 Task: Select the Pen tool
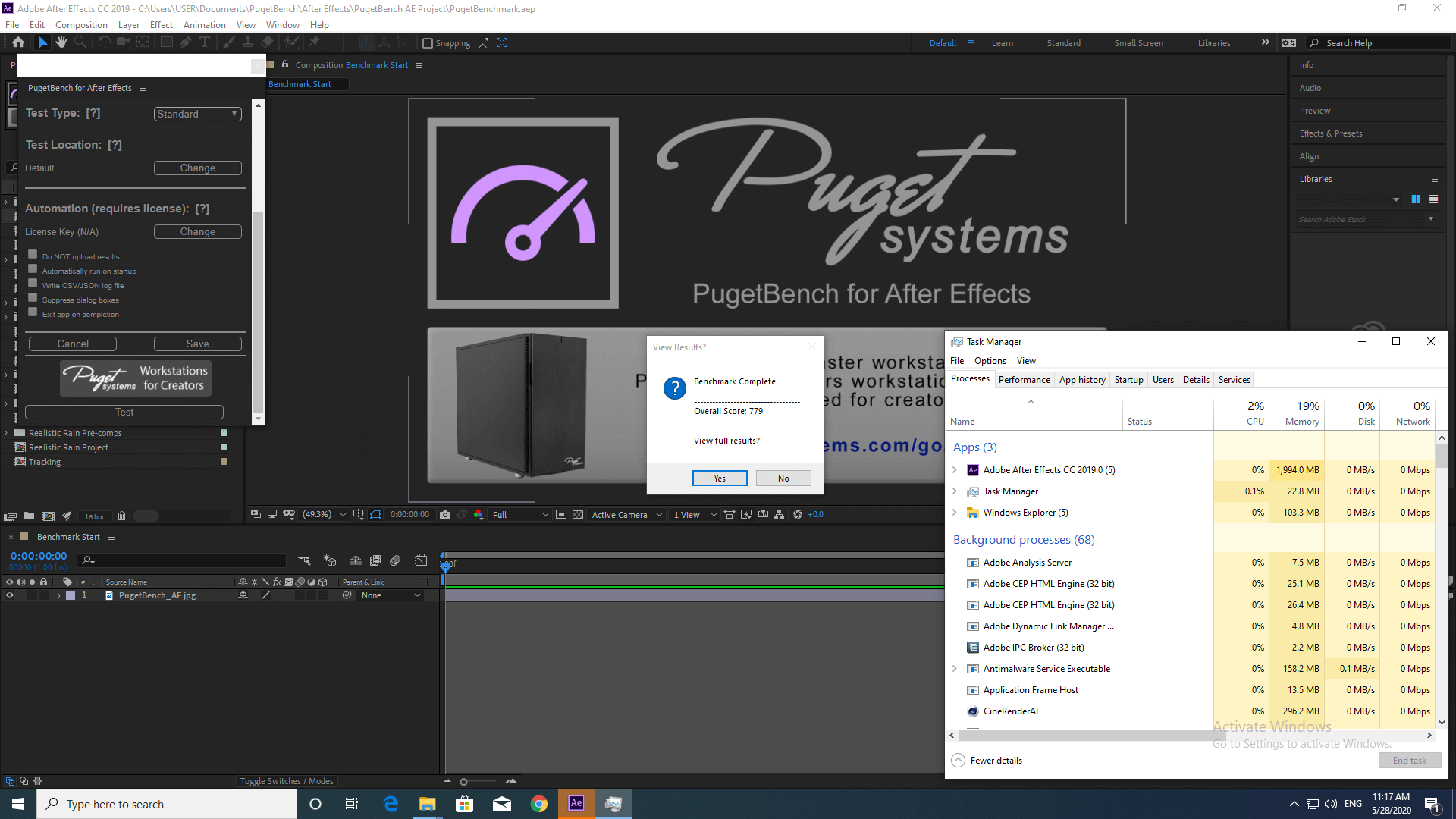point(186,42)
